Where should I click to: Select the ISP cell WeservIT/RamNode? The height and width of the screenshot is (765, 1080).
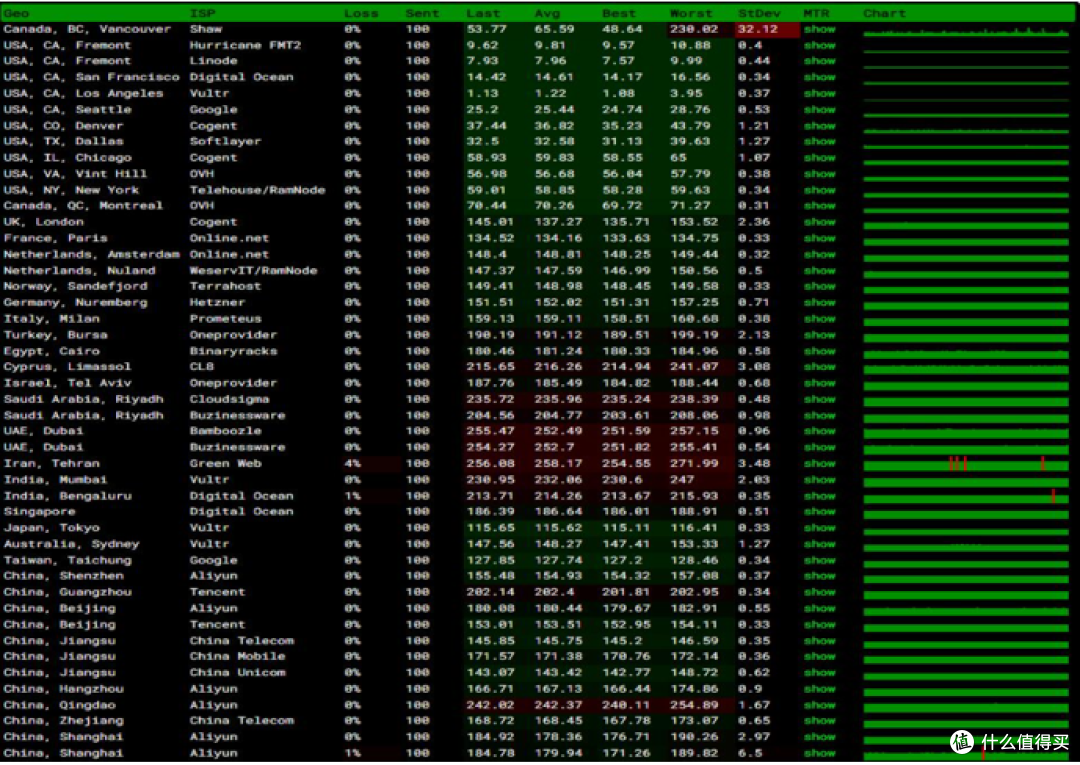click(253, 271)
